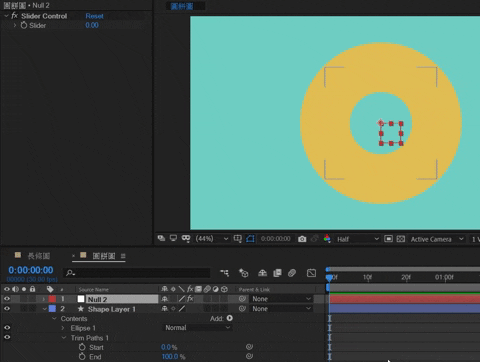The height and width of the screenshot is (362, 480).
Task: Toggle Ellipse 1 visibility eye
Action: [x=7, y=328]
